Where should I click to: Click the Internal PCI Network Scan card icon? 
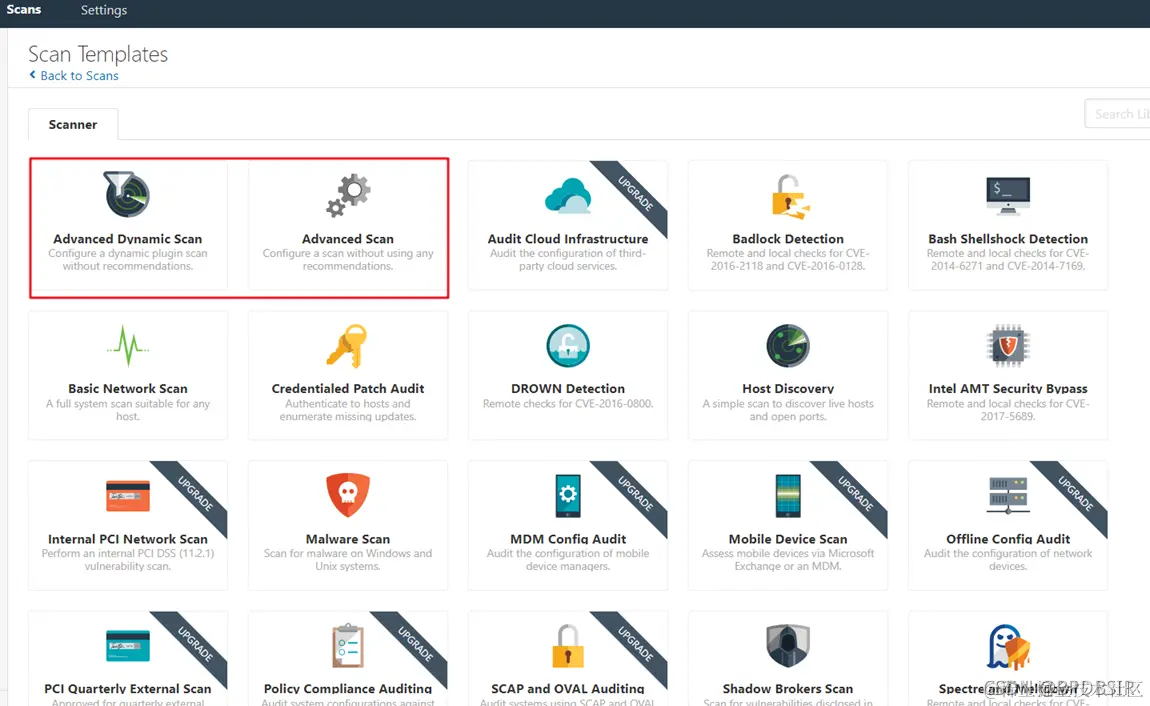(x=128, y=496)
